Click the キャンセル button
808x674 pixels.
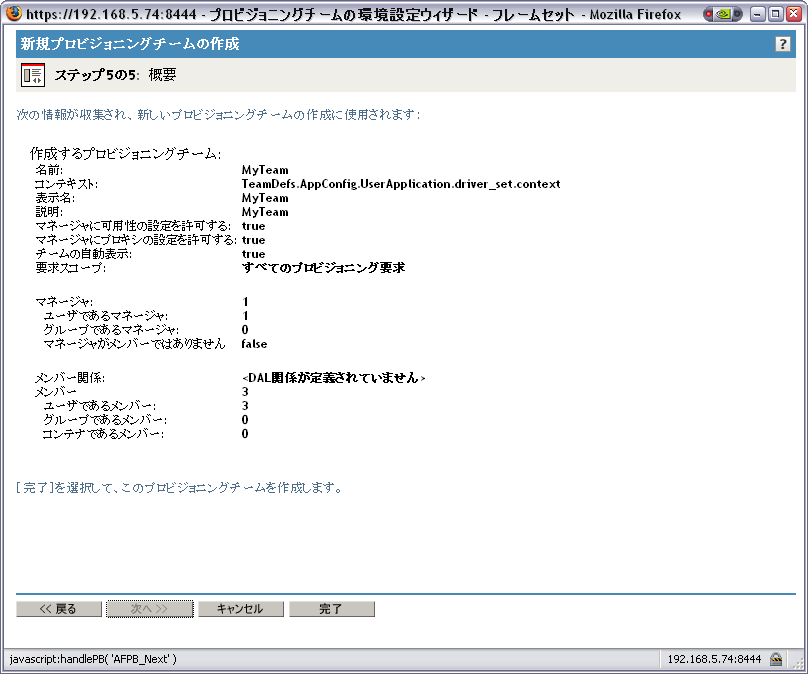click(241, 609)
